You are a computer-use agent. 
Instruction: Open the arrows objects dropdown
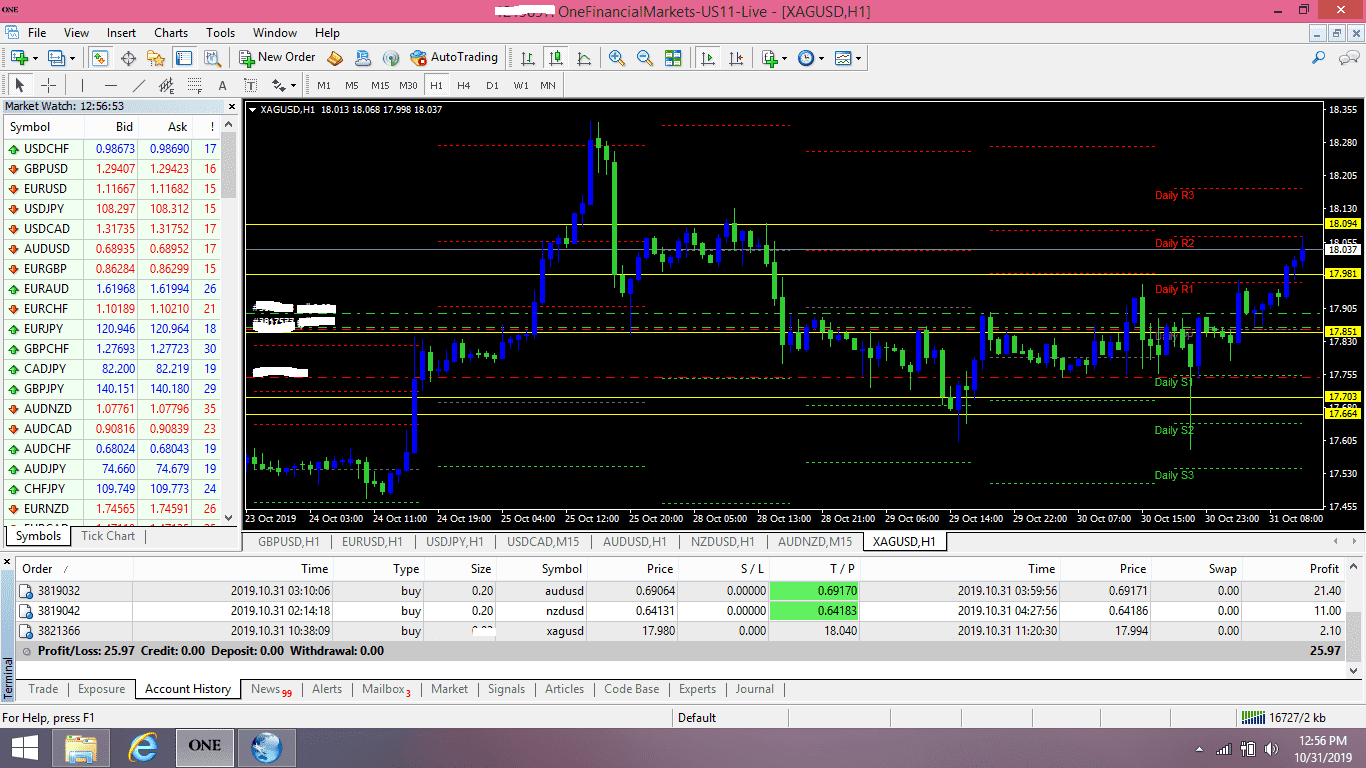coord(284,85)
